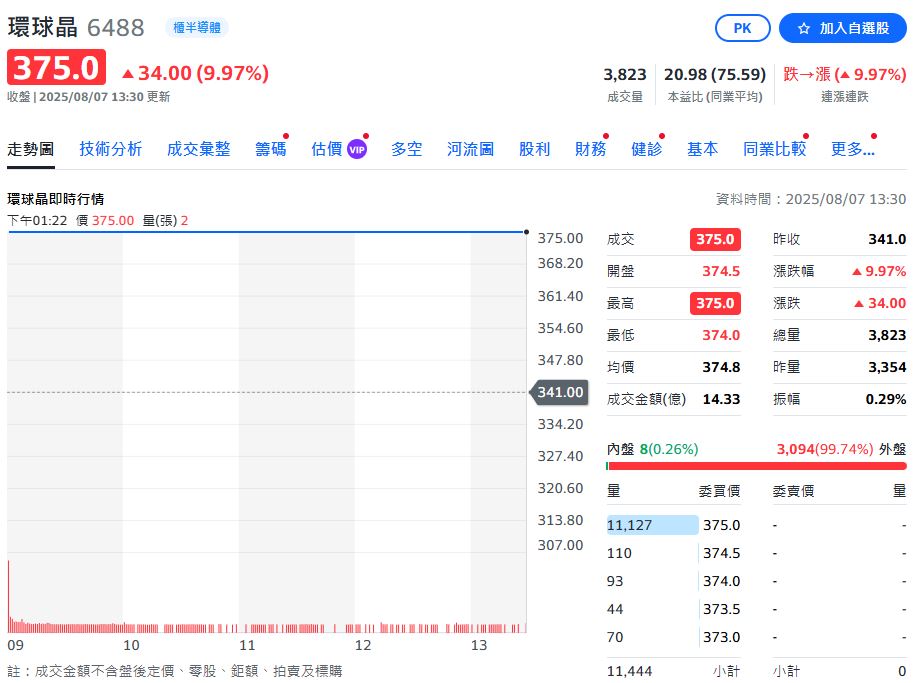
Task: Click the 委買價 373.0 row
Action: (673, 637)
